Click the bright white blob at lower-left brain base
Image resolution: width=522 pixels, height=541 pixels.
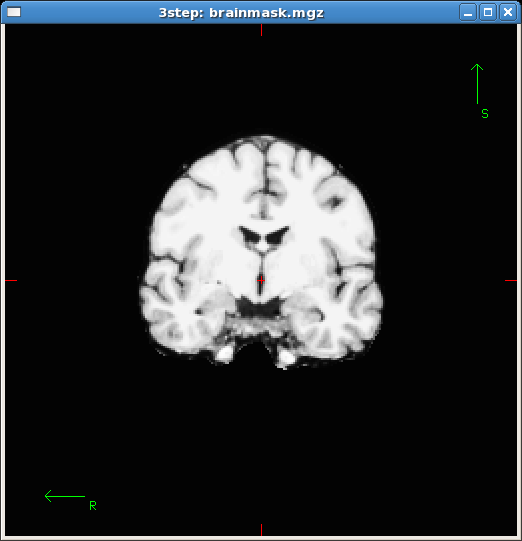tap(224, 354)
